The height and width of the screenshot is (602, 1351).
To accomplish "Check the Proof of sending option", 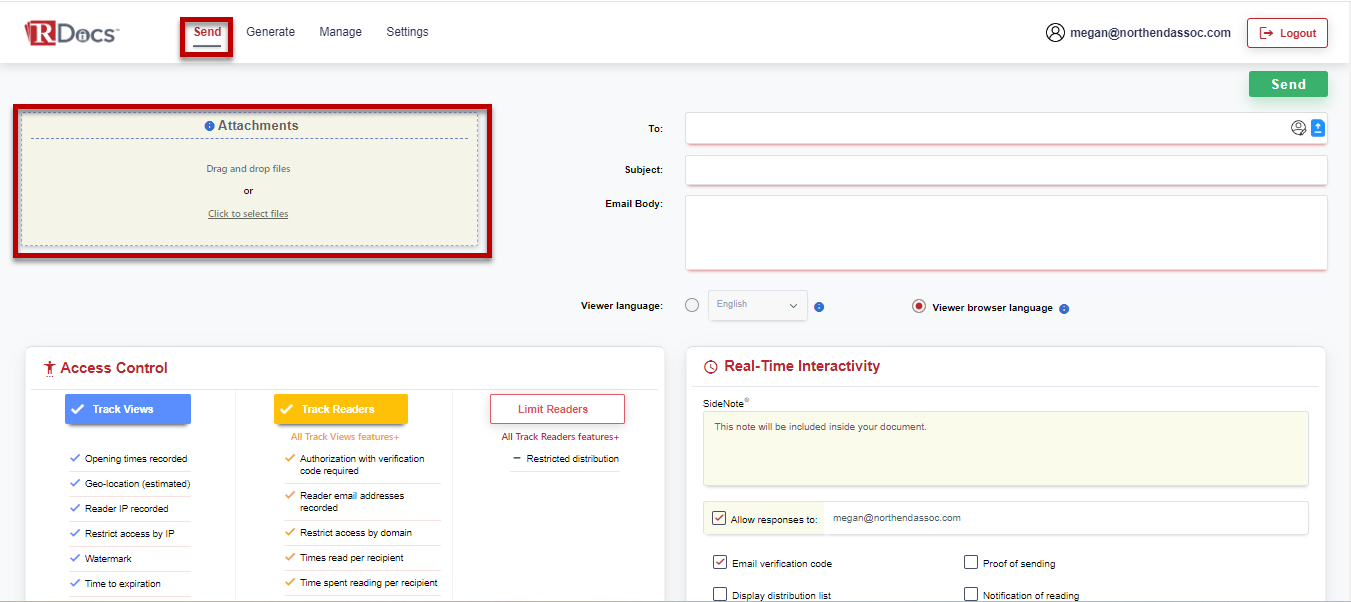I will coord(970,562).
